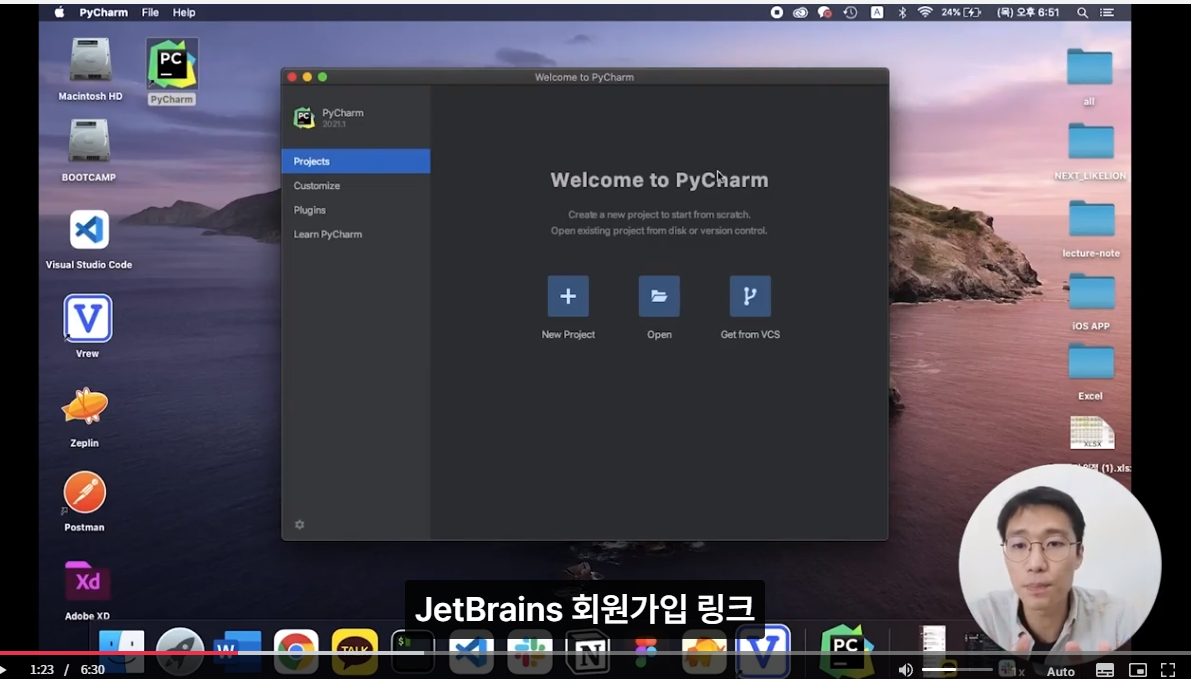Open the Help menu
This screenshot has width=1191, height=679.
184,12
